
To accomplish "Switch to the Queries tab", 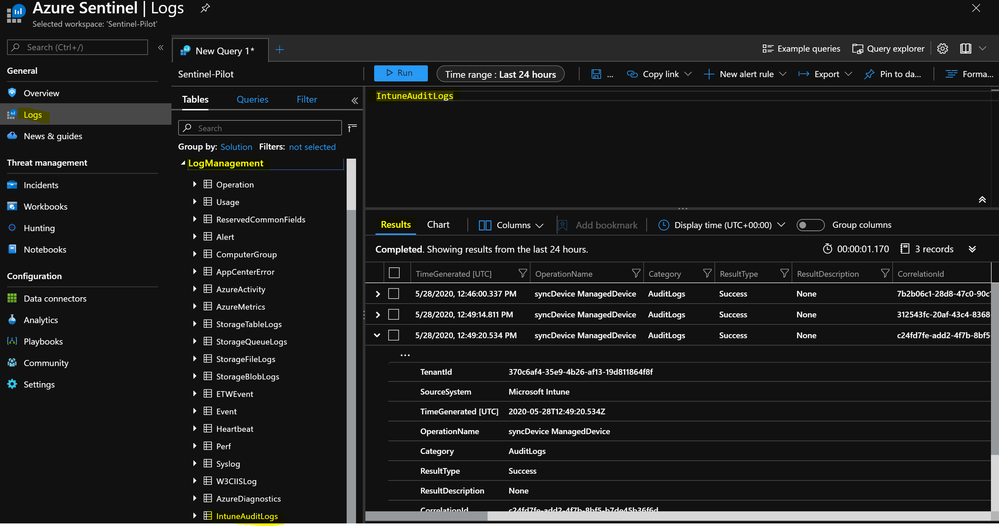I will pos(252,99).
